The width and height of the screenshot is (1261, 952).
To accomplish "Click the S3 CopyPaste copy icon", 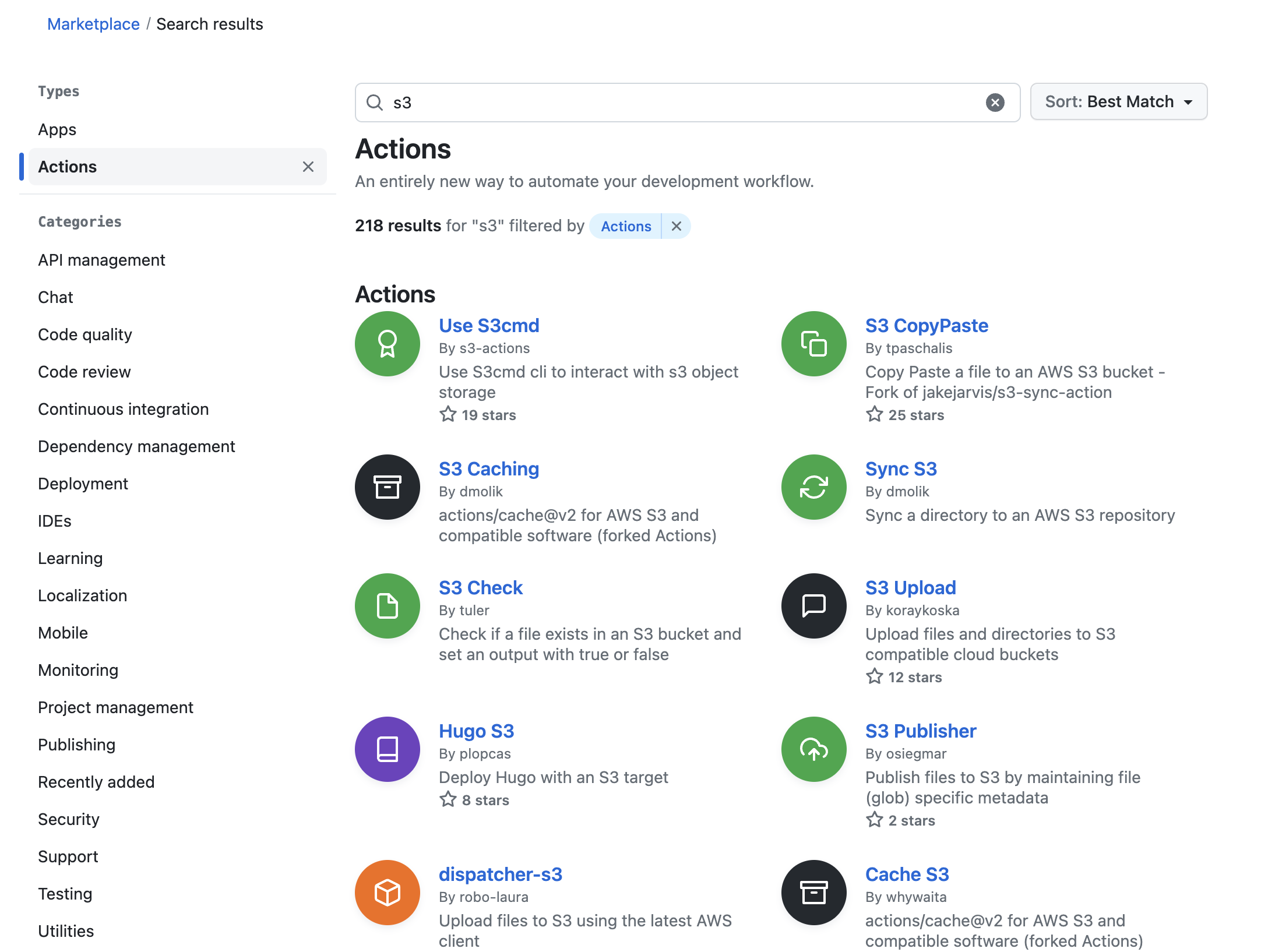I will point(813,343).
